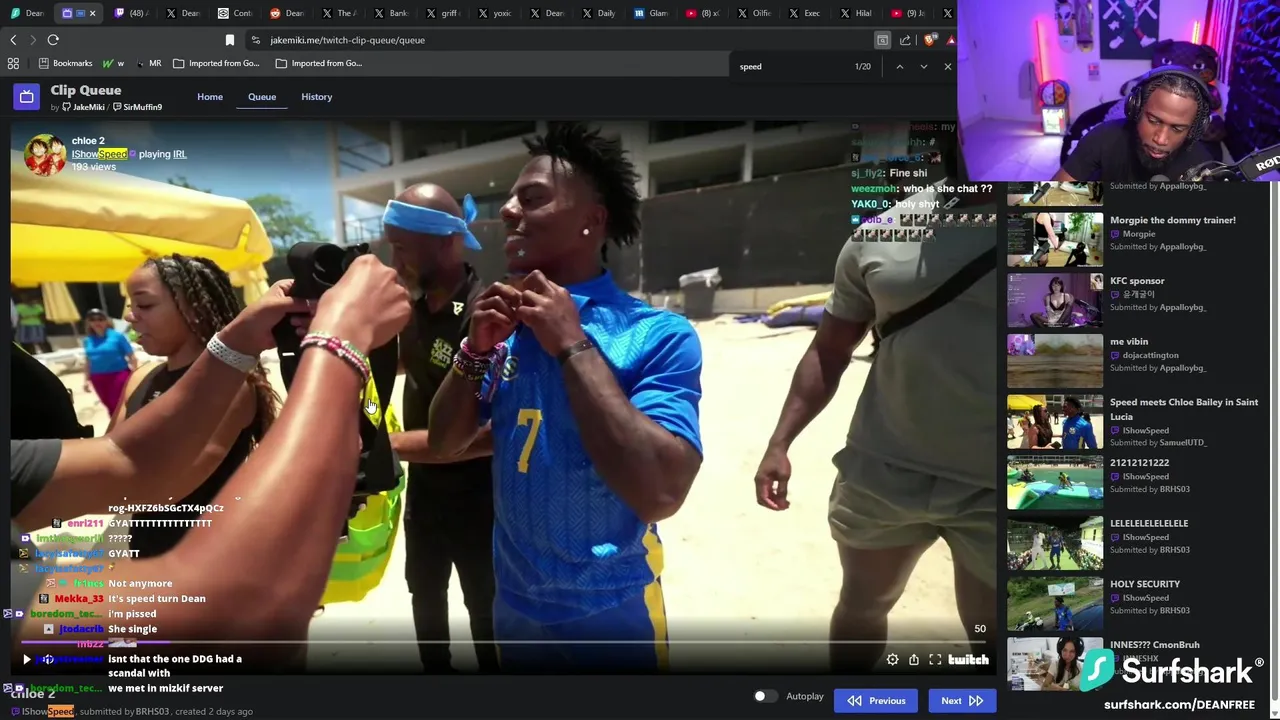Switch to the 'Conti' browser tab
1280x720 pixels.
tap(236, 13)
